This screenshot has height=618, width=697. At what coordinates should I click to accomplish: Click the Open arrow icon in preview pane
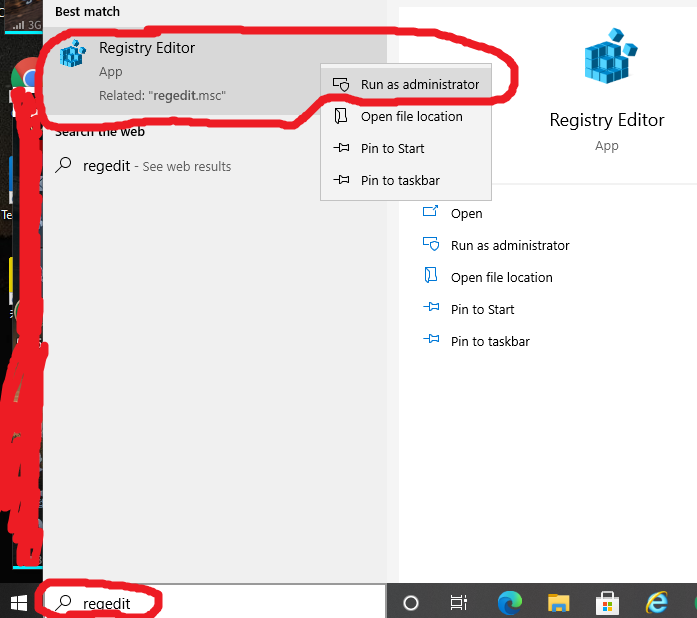click(430, 211)
